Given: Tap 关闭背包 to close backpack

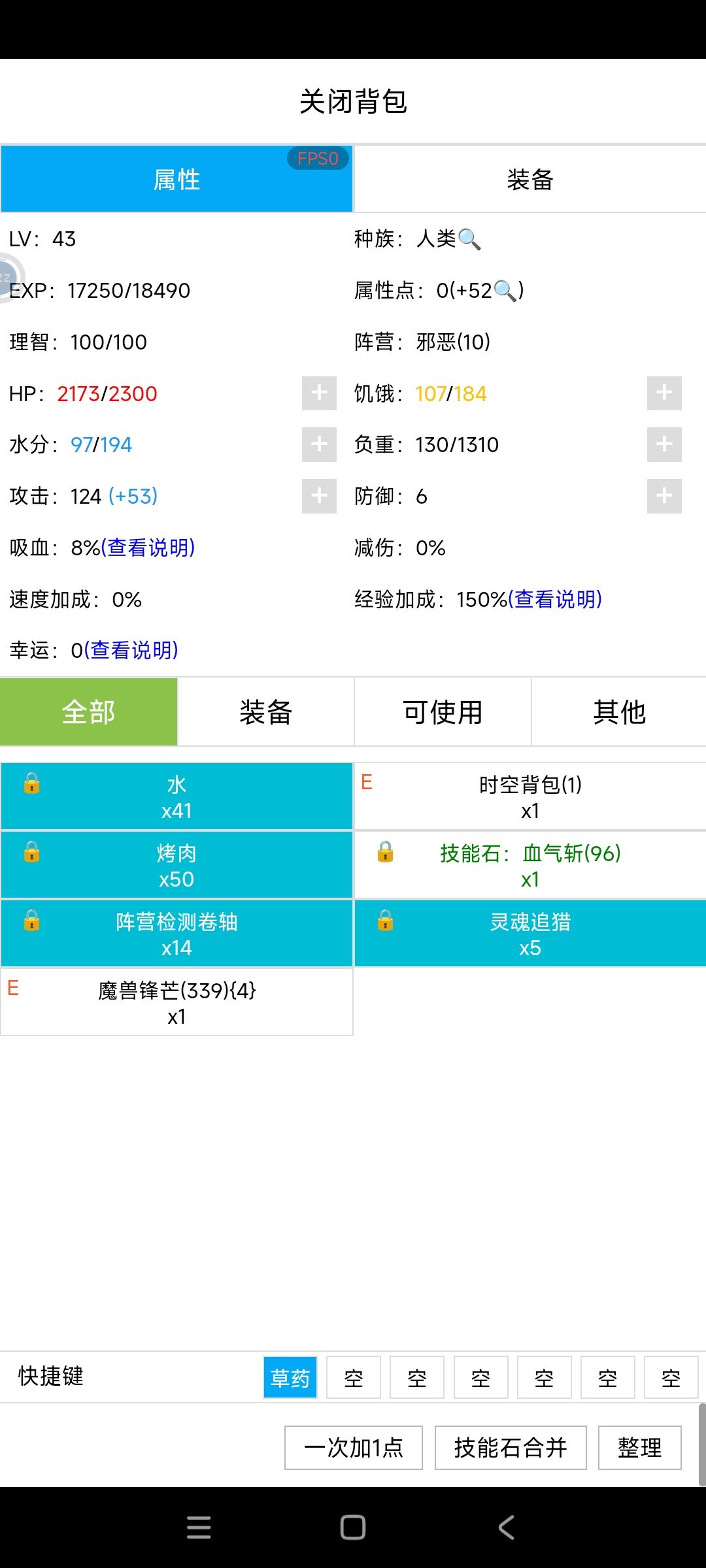Looking at the screenshot, I should (x=353, y=102).
